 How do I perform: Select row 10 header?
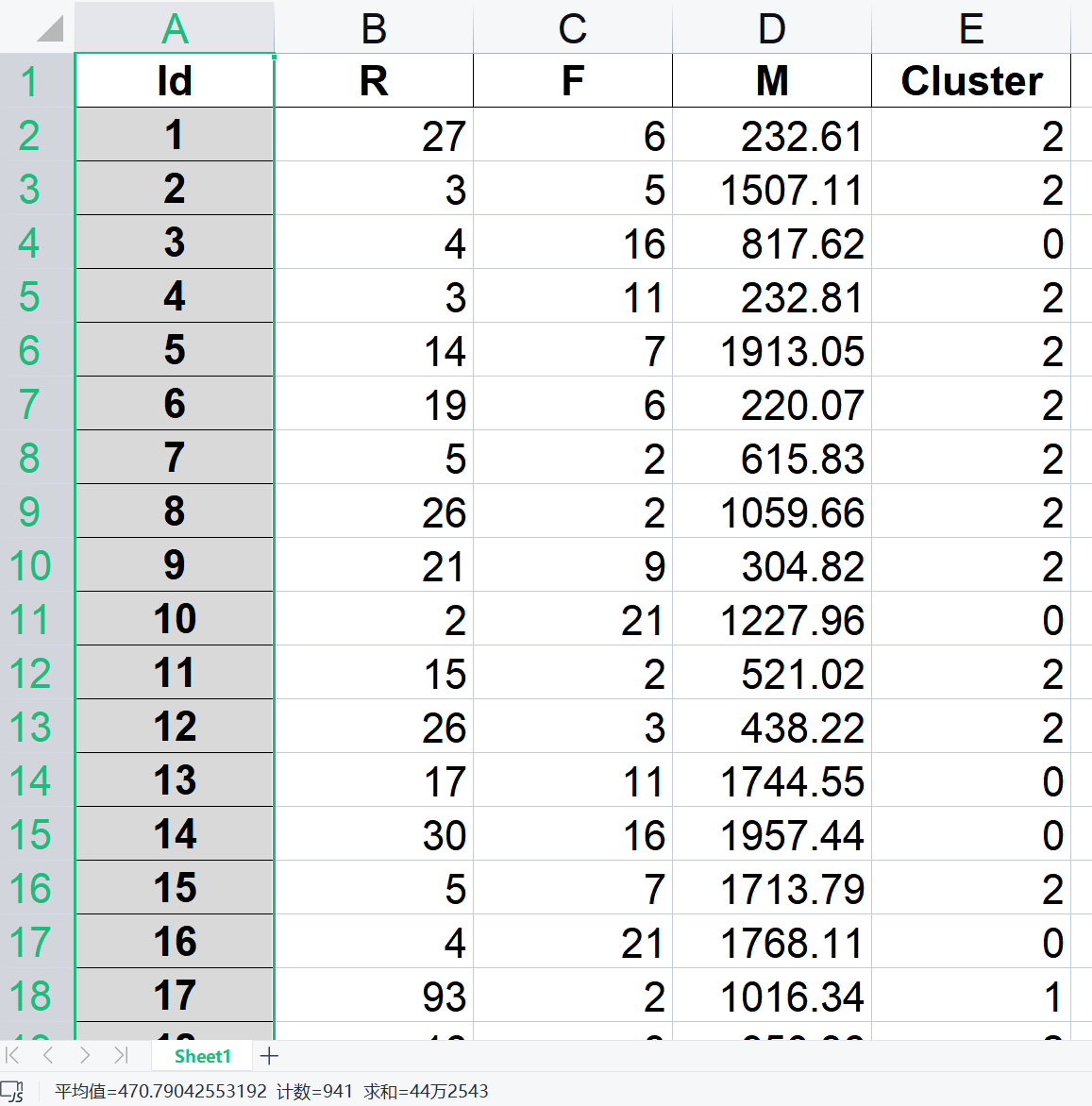click(x=29, y=565)
